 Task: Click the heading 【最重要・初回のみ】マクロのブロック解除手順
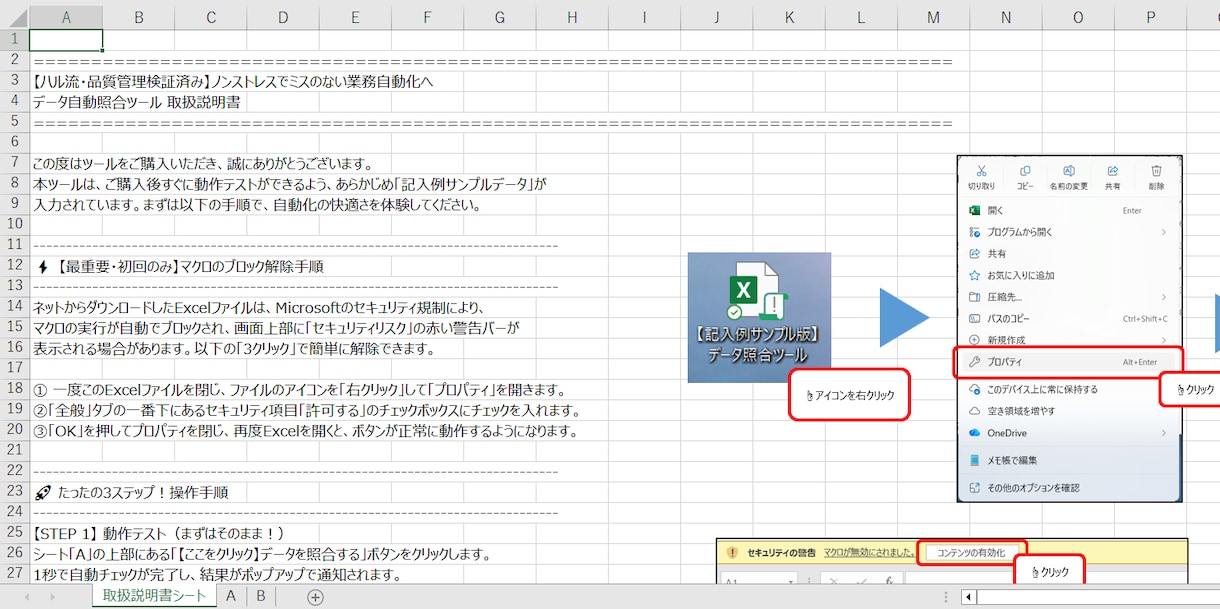pyautogui.click(x=179, y=266)
